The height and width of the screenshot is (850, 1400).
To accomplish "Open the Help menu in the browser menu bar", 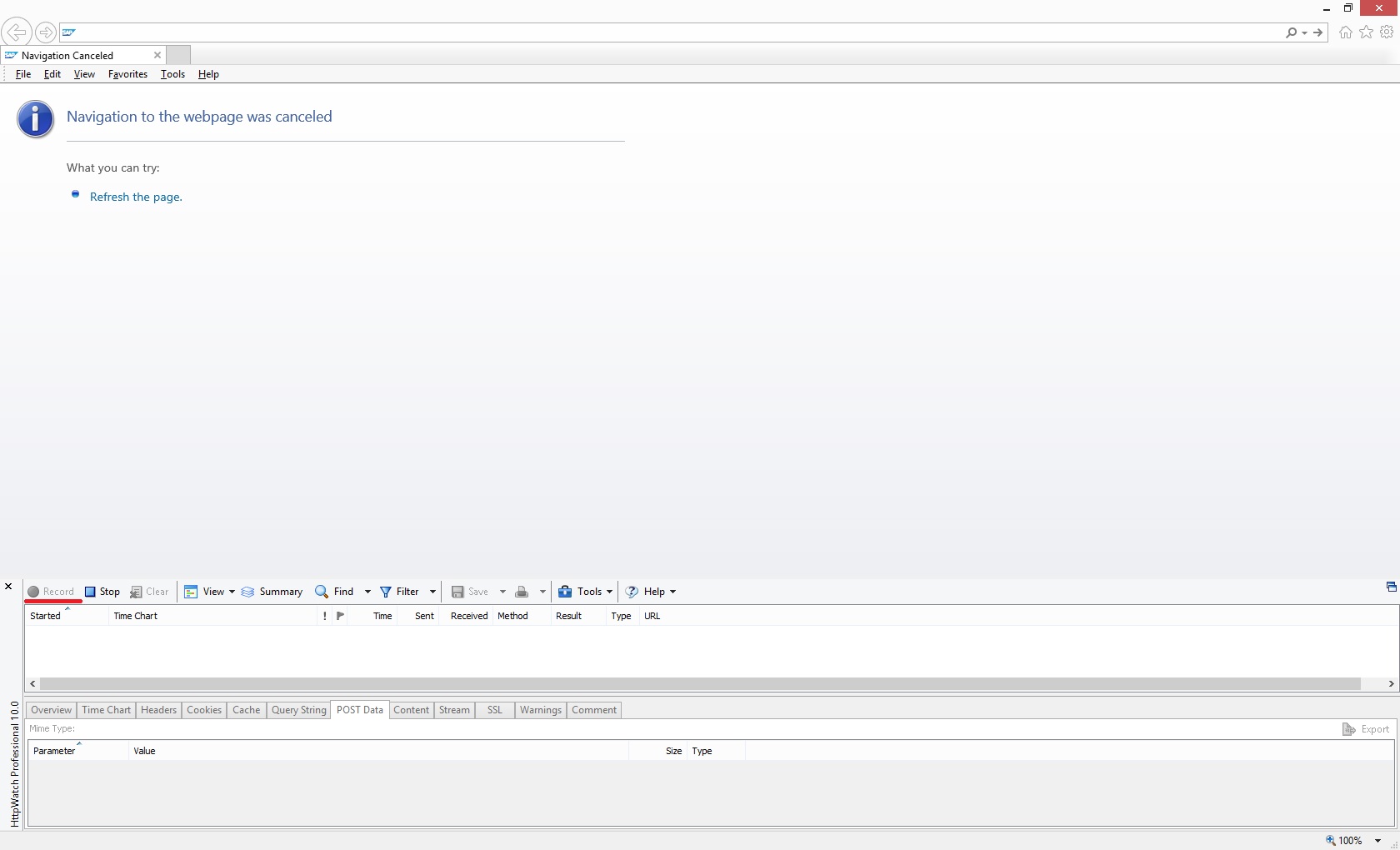I will (208, 74).
